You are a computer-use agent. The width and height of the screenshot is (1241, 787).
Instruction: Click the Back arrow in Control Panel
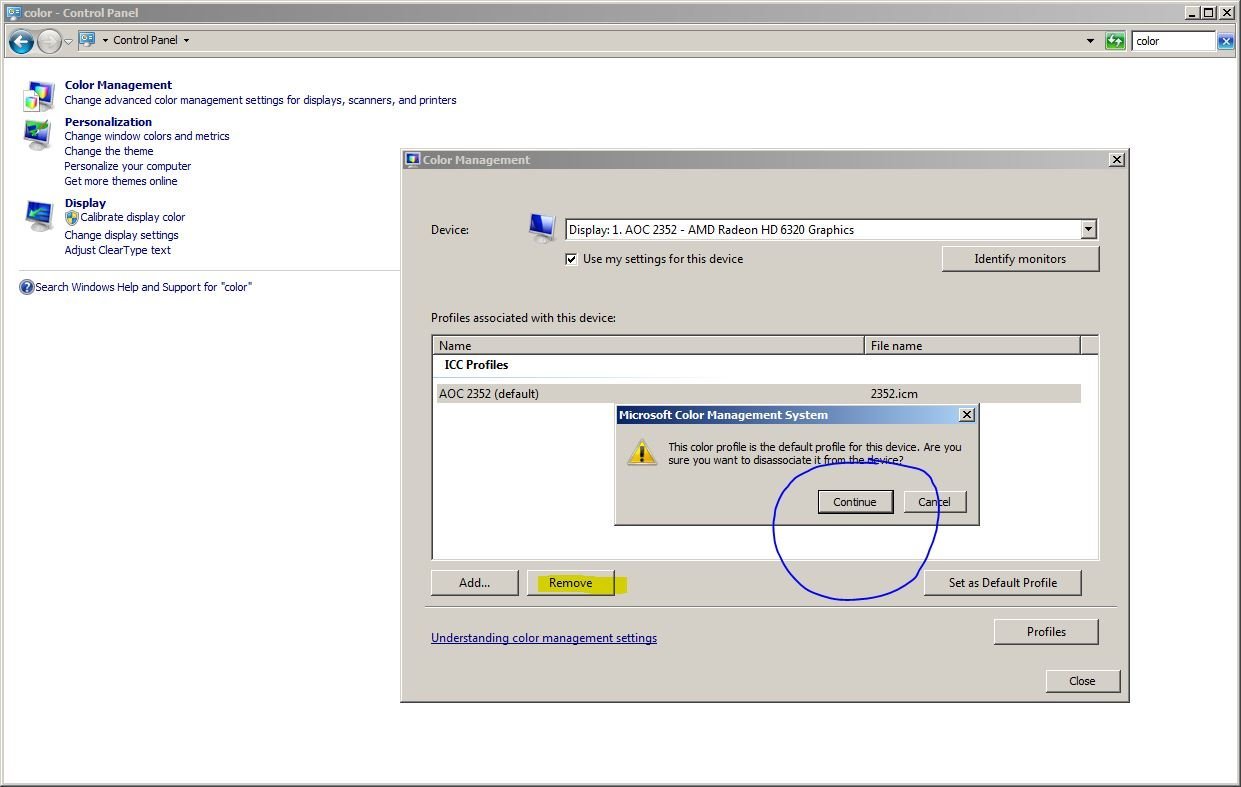pyautogui.click(x=21, y=41)
